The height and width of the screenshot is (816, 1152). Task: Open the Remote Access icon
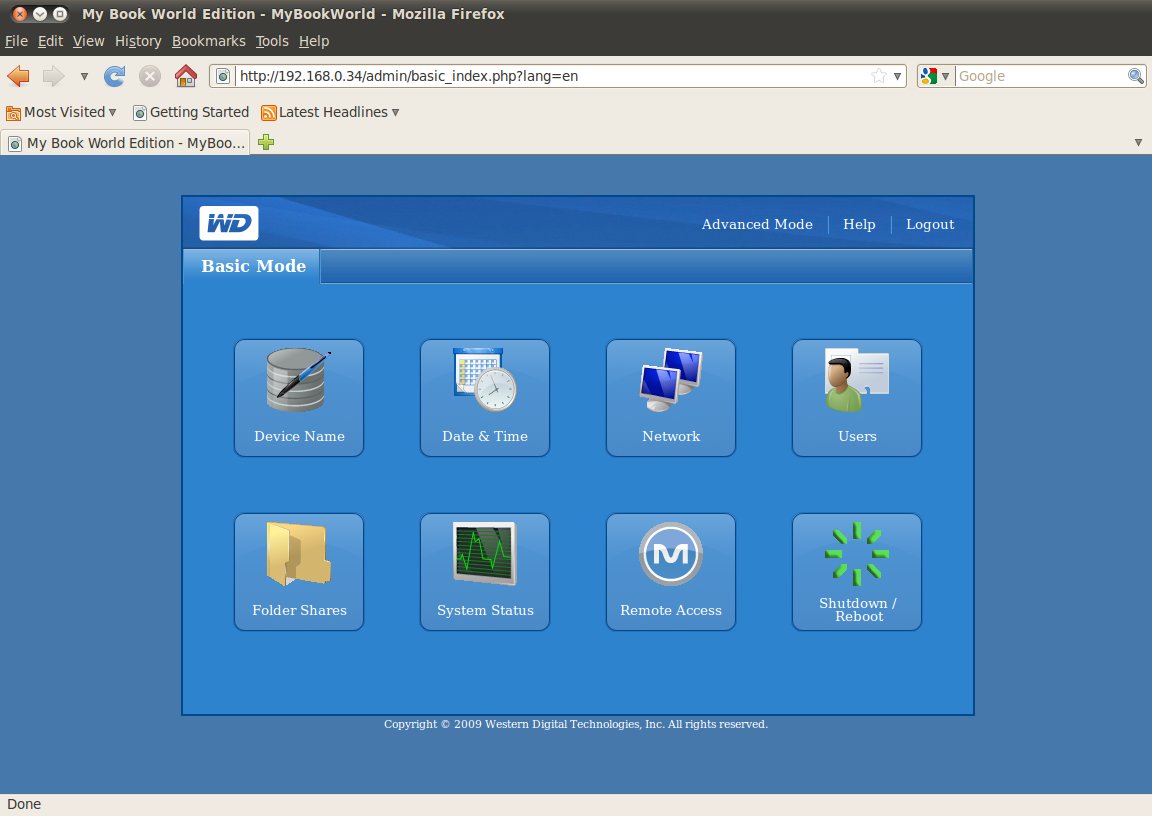tap(670, 571)
